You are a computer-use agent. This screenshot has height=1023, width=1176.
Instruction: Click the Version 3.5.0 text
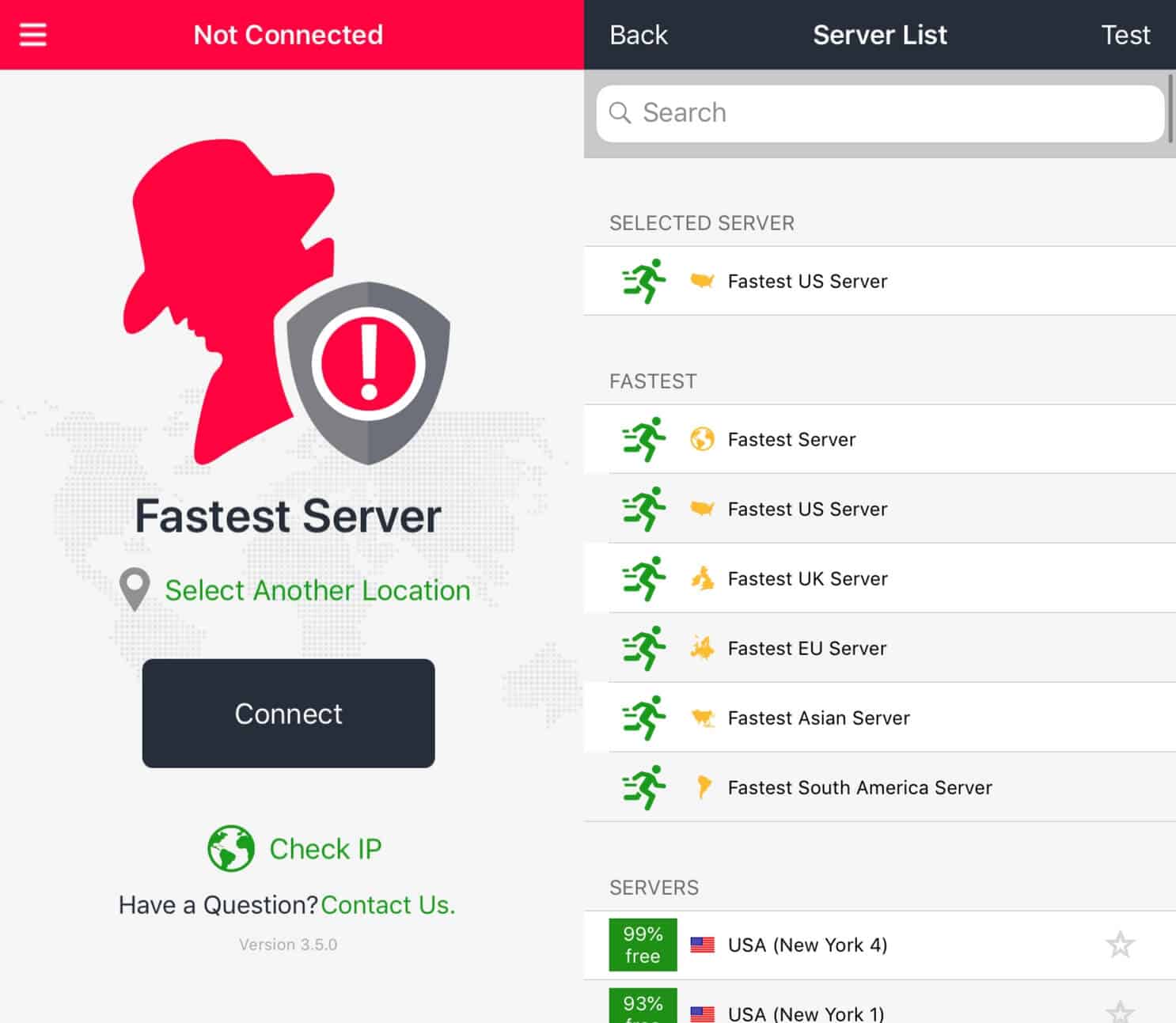click(288, 945)
